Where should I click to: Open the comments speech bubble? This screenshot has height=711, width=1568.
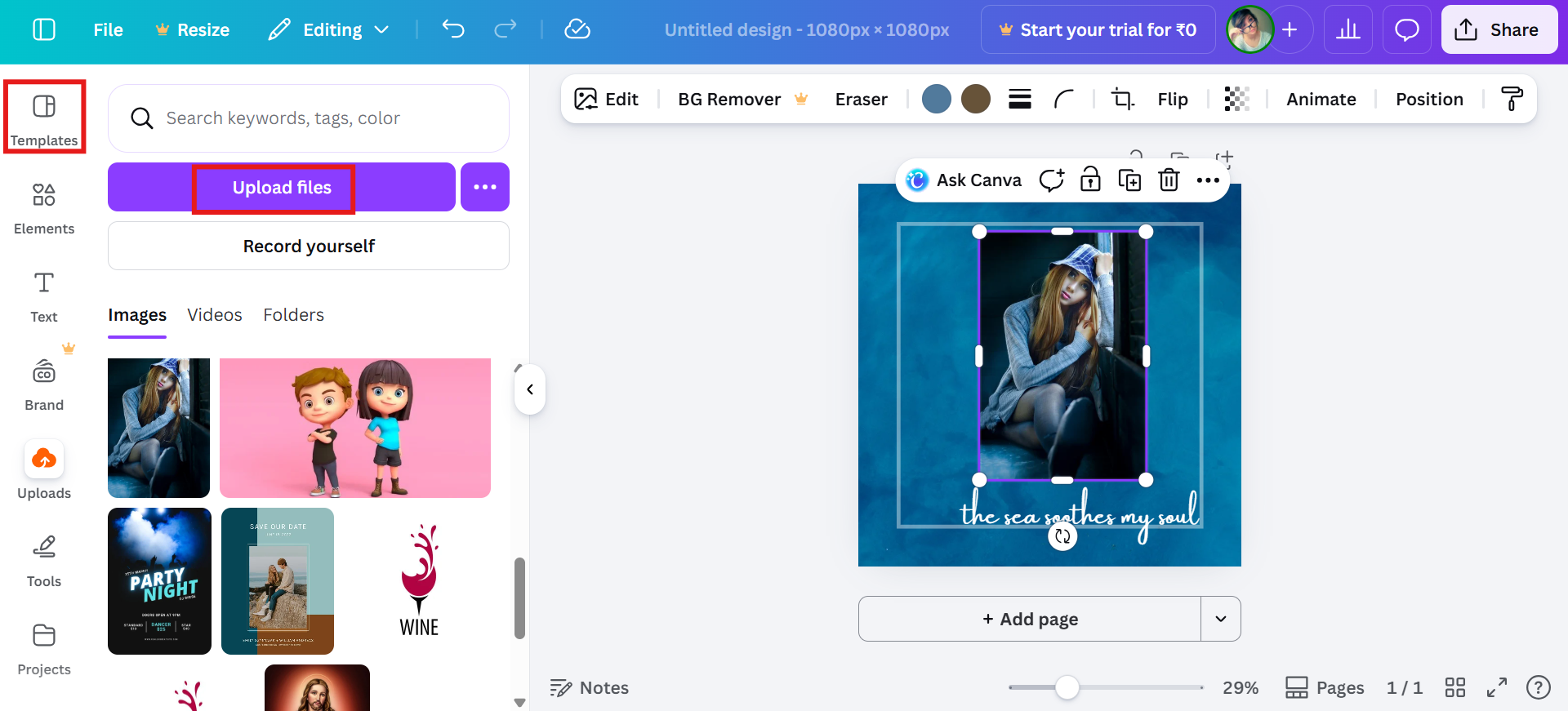(x=1406, y=30)
